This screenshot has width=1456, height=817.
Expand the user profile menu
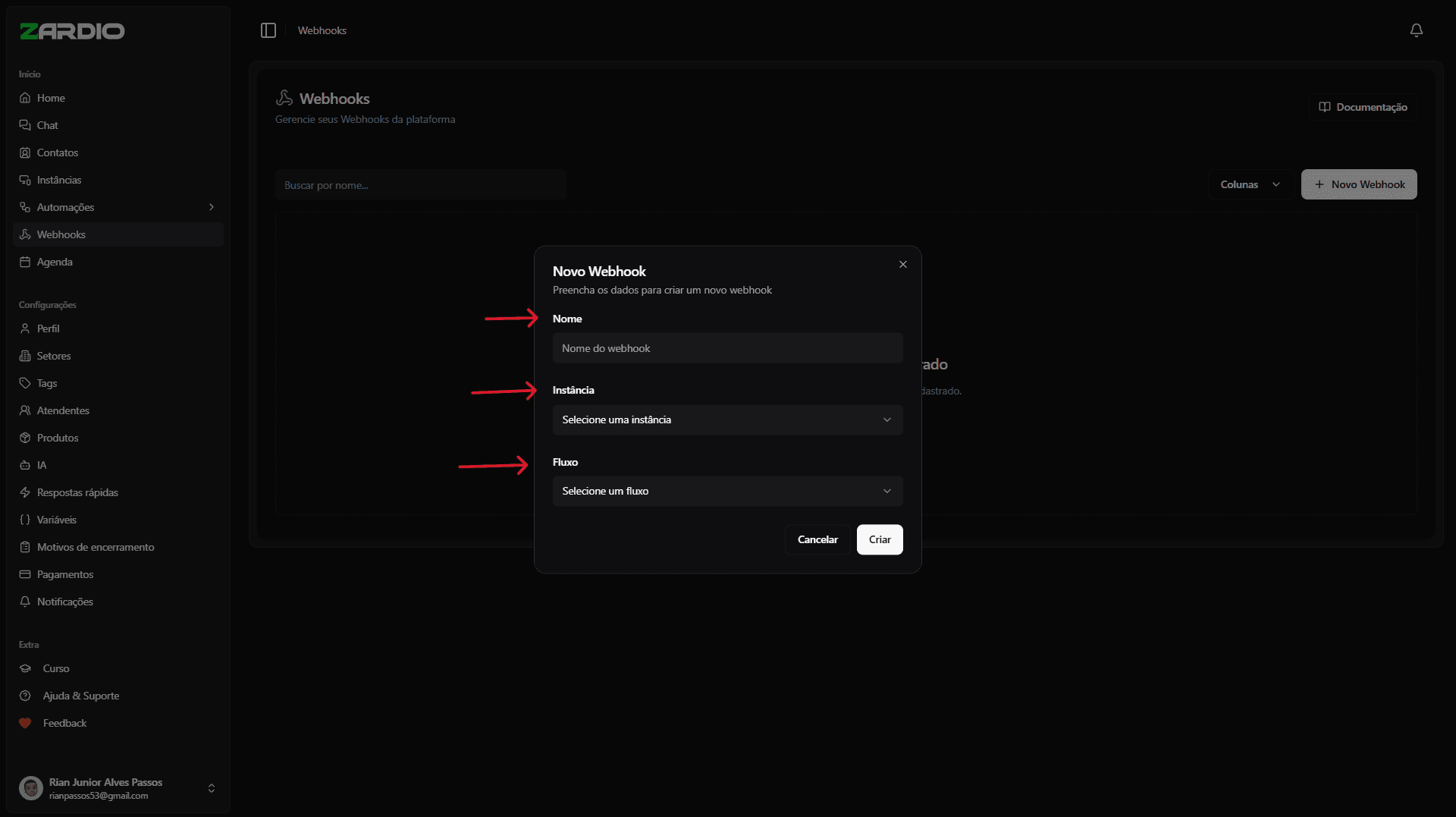tap(211, 787)
